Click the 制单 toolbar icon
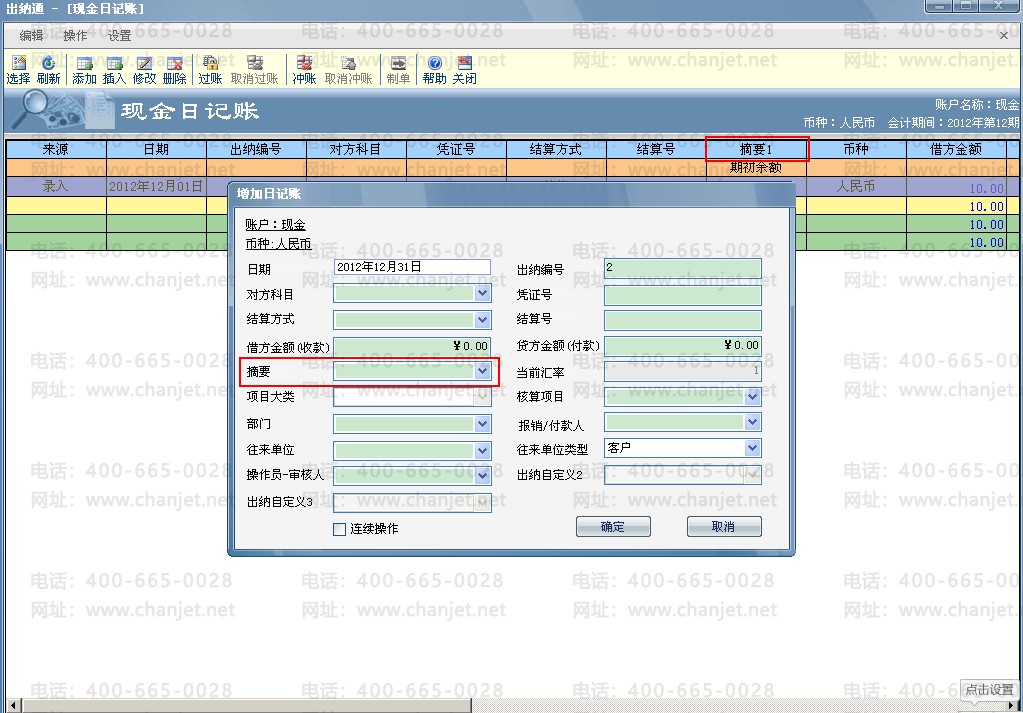Screen dimensions: 1023x713 (x=398, y=70)
